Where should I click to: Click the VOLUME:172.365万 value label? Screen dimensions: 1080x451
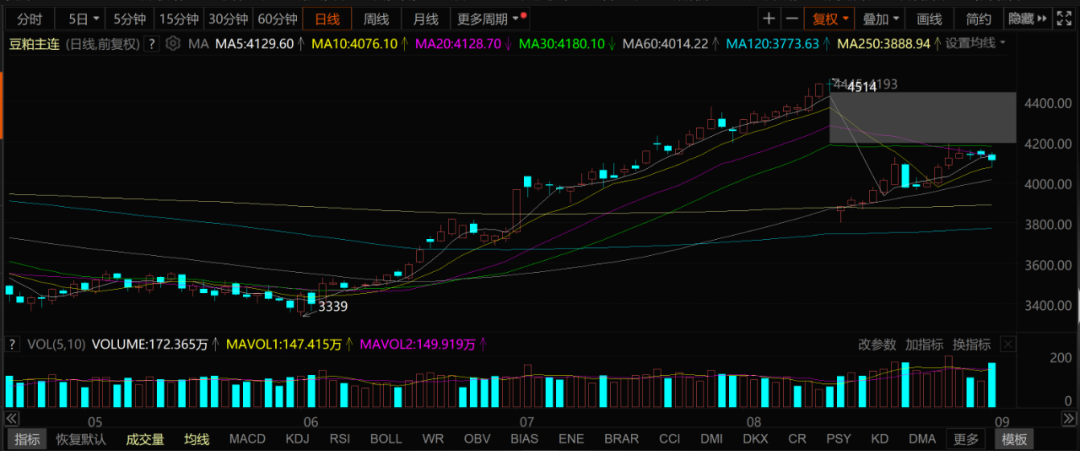tap(149, 344)
